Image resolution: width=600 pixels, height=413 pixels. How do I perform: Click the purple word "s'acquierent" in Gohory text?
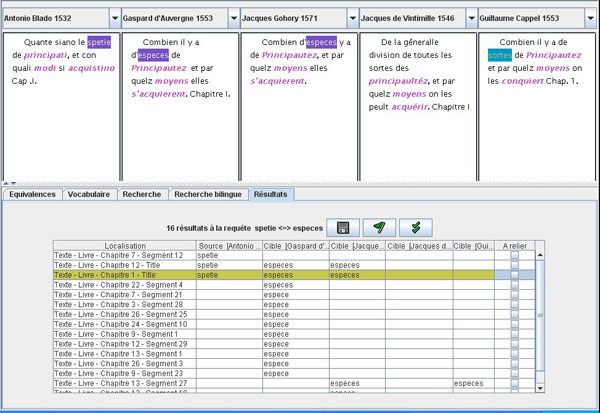click(279, 81)
